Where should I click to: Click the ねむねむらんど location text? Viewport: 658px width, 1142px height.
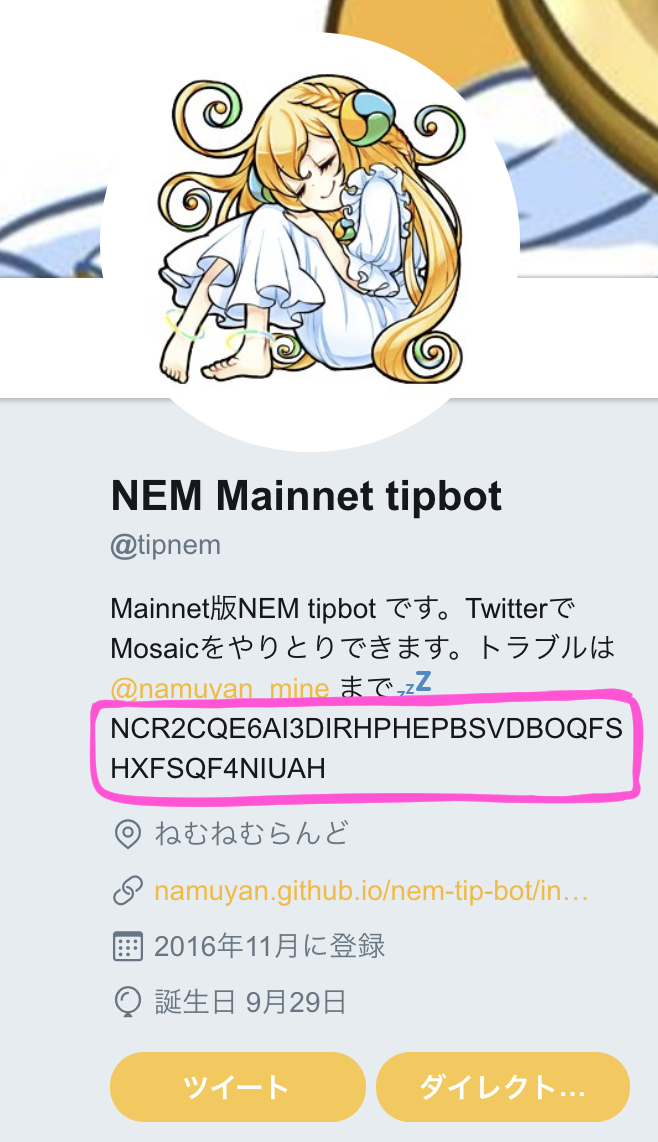252,834
